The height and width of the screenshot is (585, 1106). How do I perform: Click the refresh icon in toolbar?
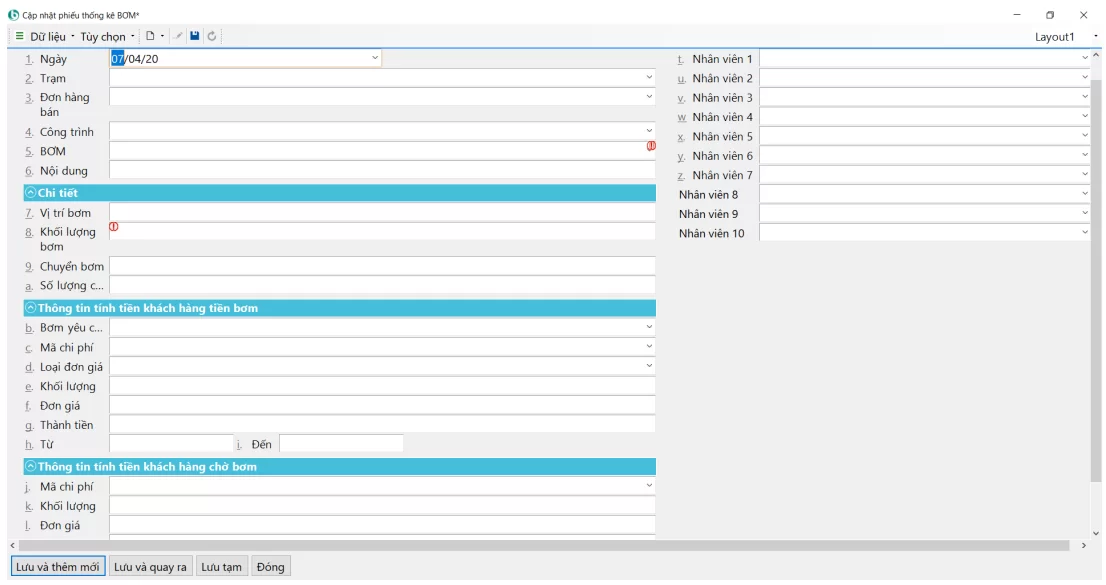tap(212, 36)
